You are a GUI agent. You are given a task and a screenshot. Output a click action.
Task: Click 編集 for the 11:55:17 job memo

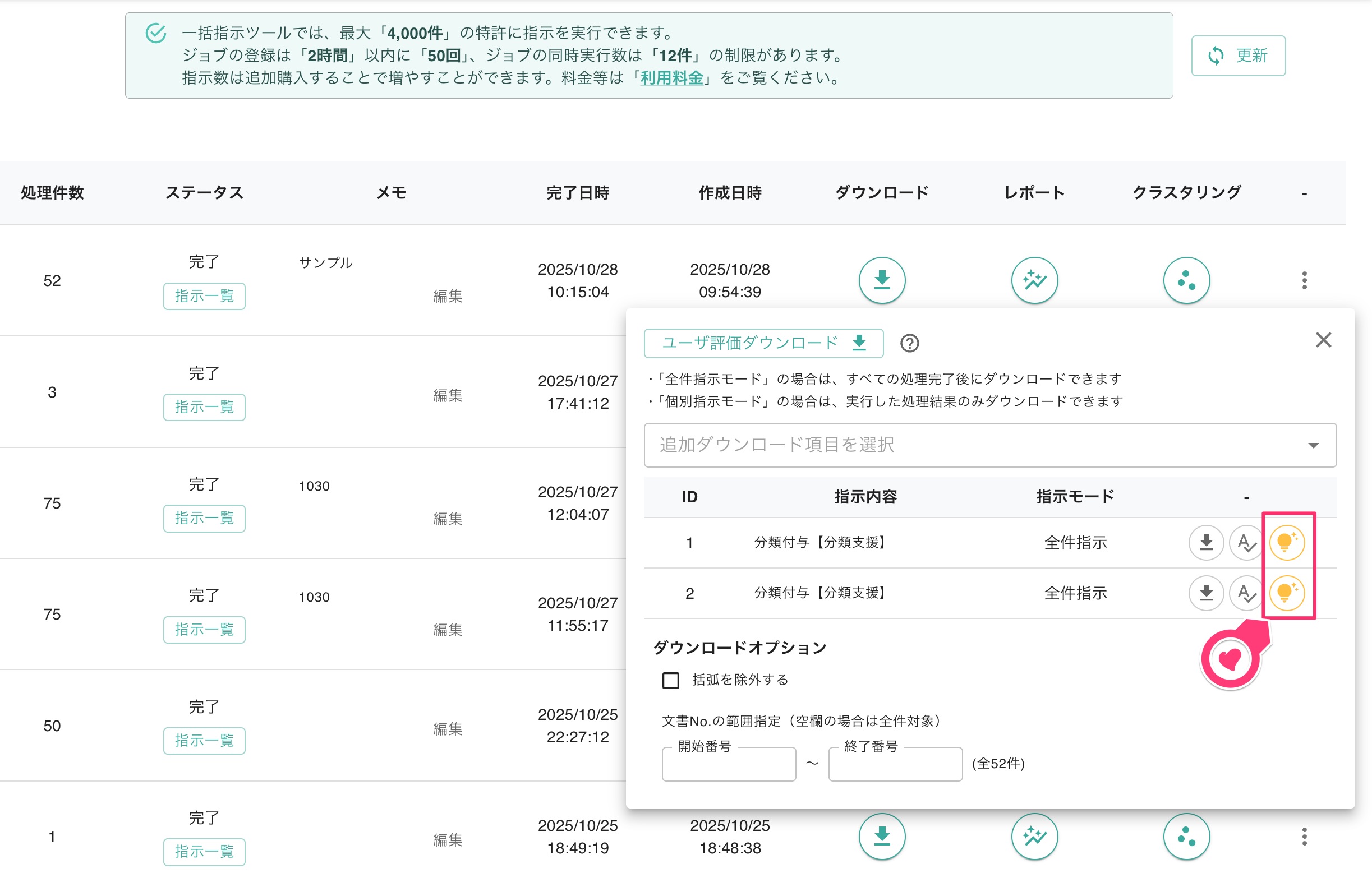[448, 630]
